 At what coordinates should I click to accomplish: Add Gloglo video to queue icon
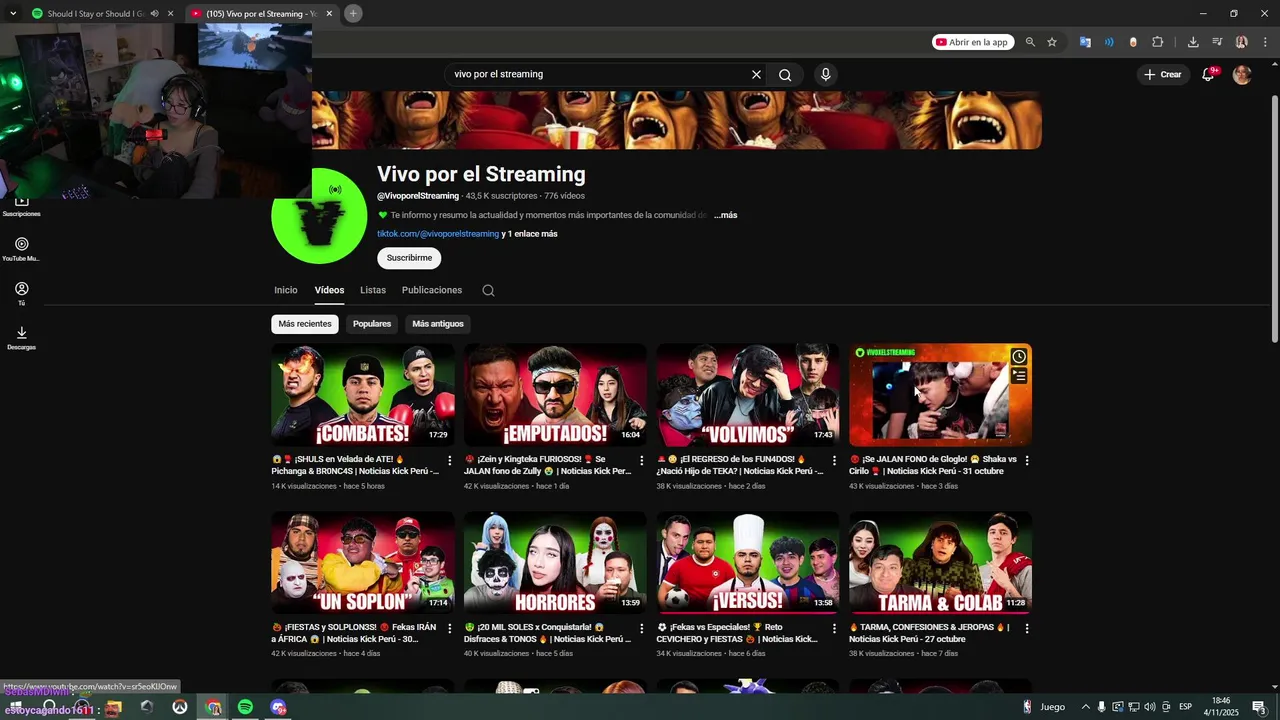[1018, 376]
